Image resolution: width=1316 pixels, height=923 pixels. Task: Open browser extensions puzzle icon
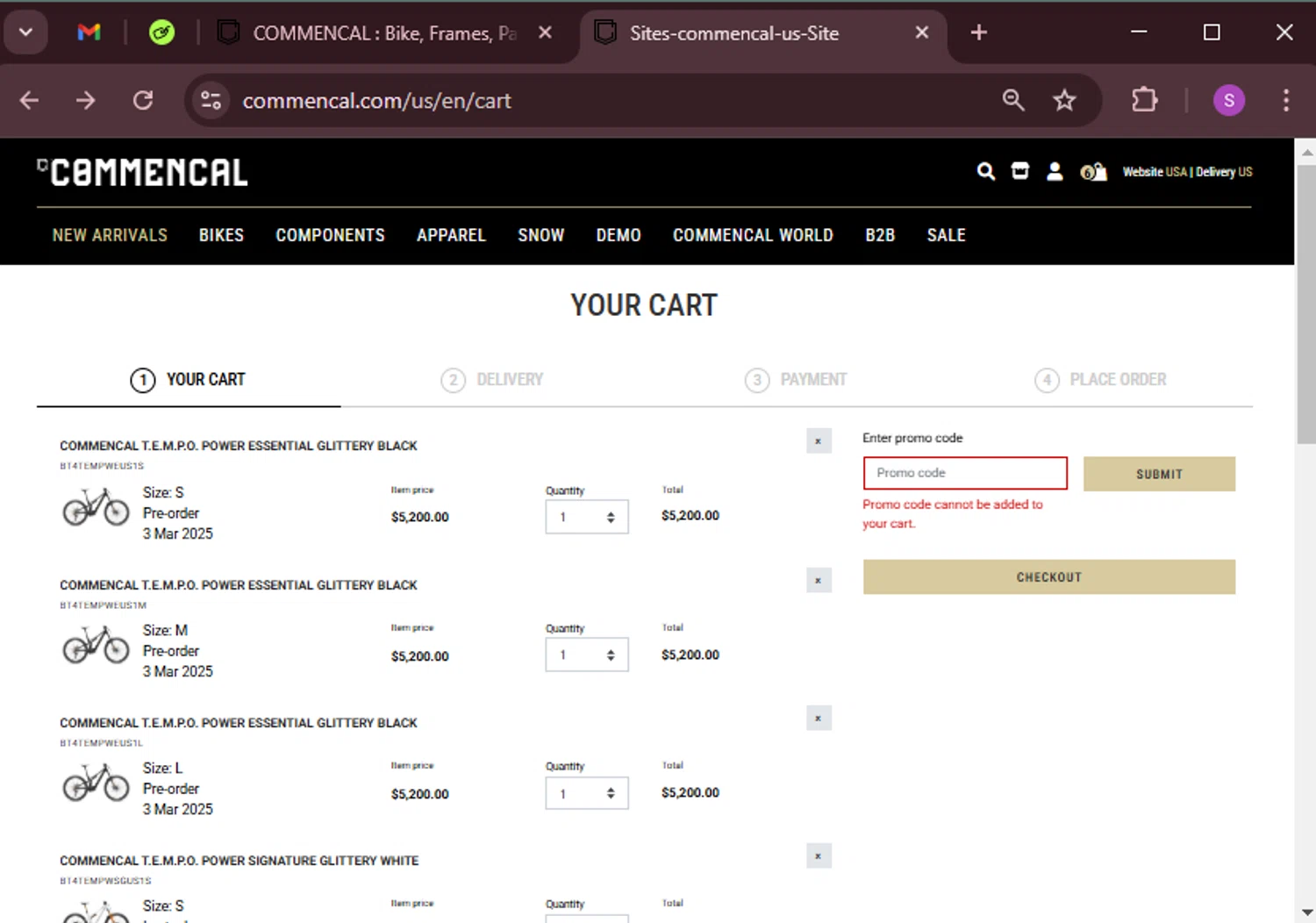1144,101
